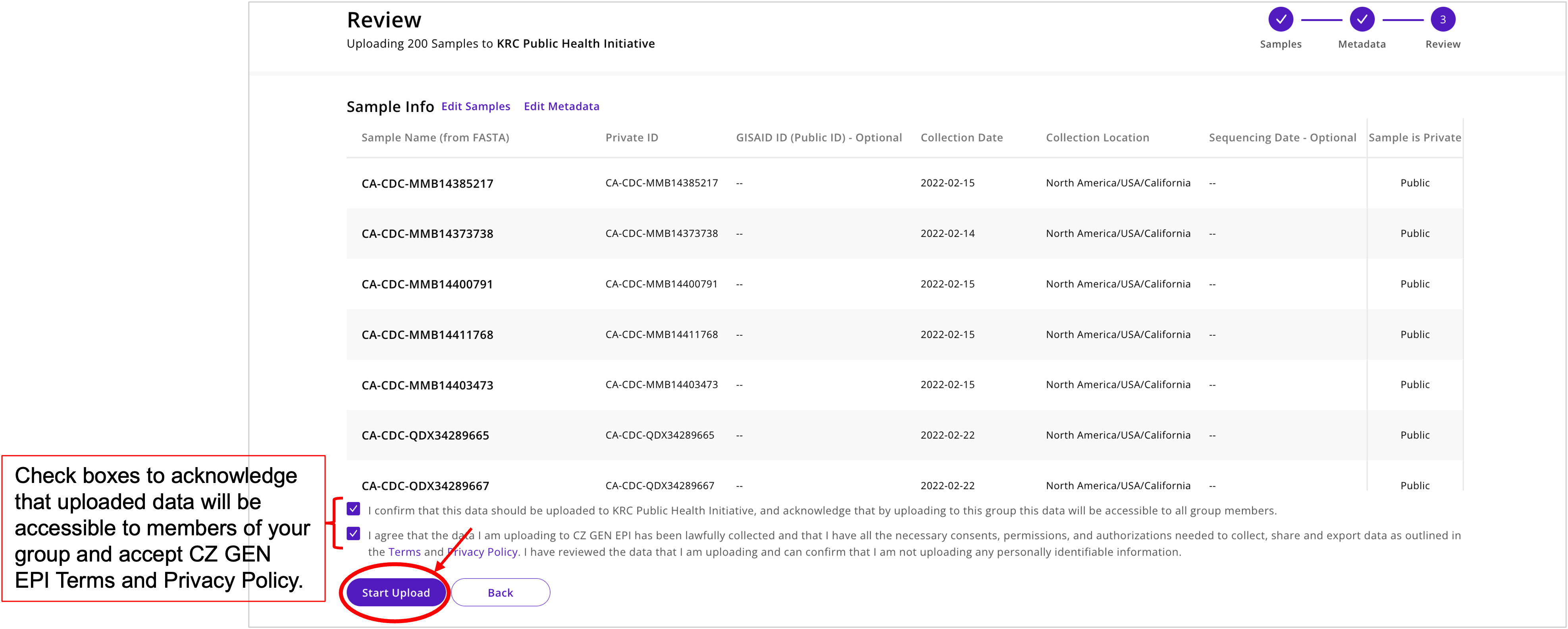This screenshot has height=629, width=1568.
Task: Click the Sample Info section heading
Action: pyautogui.click(x=390, y=107)
